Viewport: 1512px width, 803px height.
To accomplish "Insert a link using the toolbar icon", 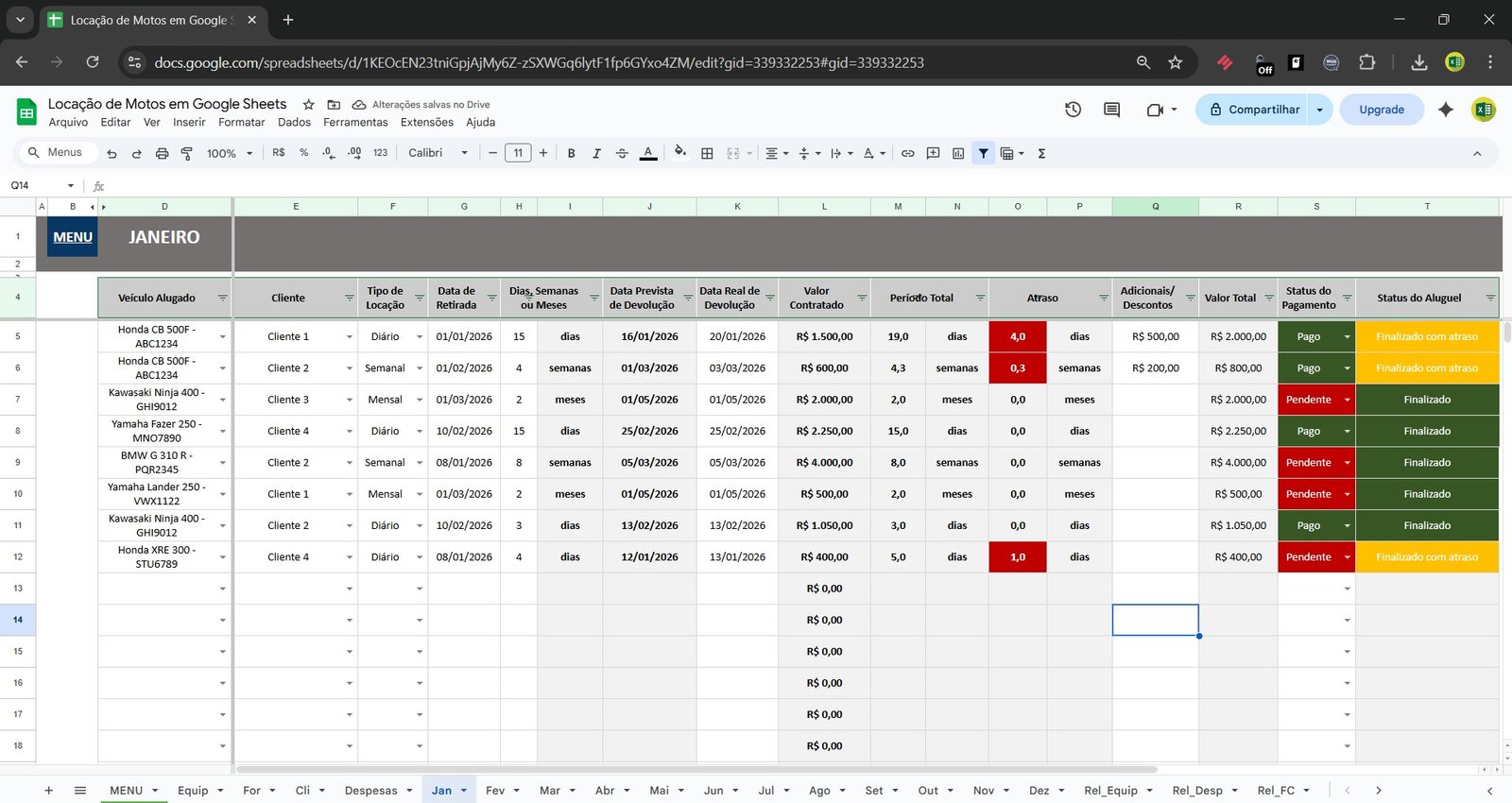I will click(907, 153).
